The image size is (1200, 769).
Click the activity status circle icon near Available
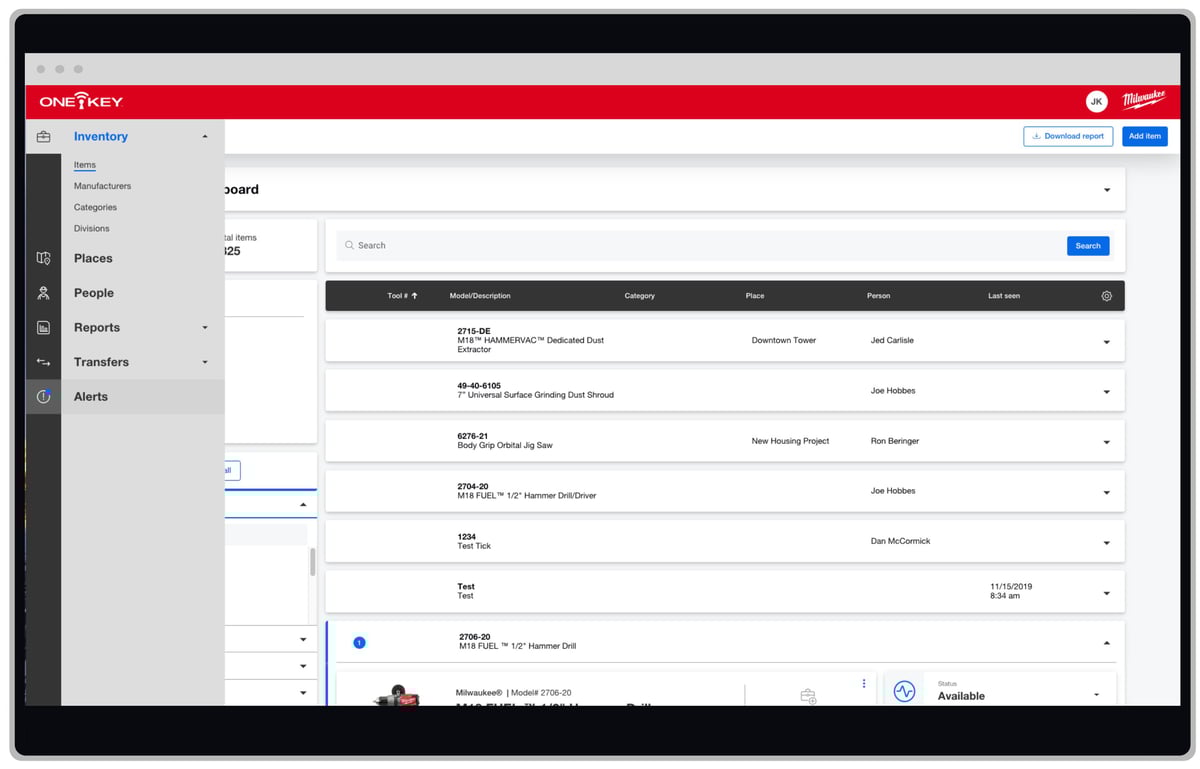click(x=904, y=691)
